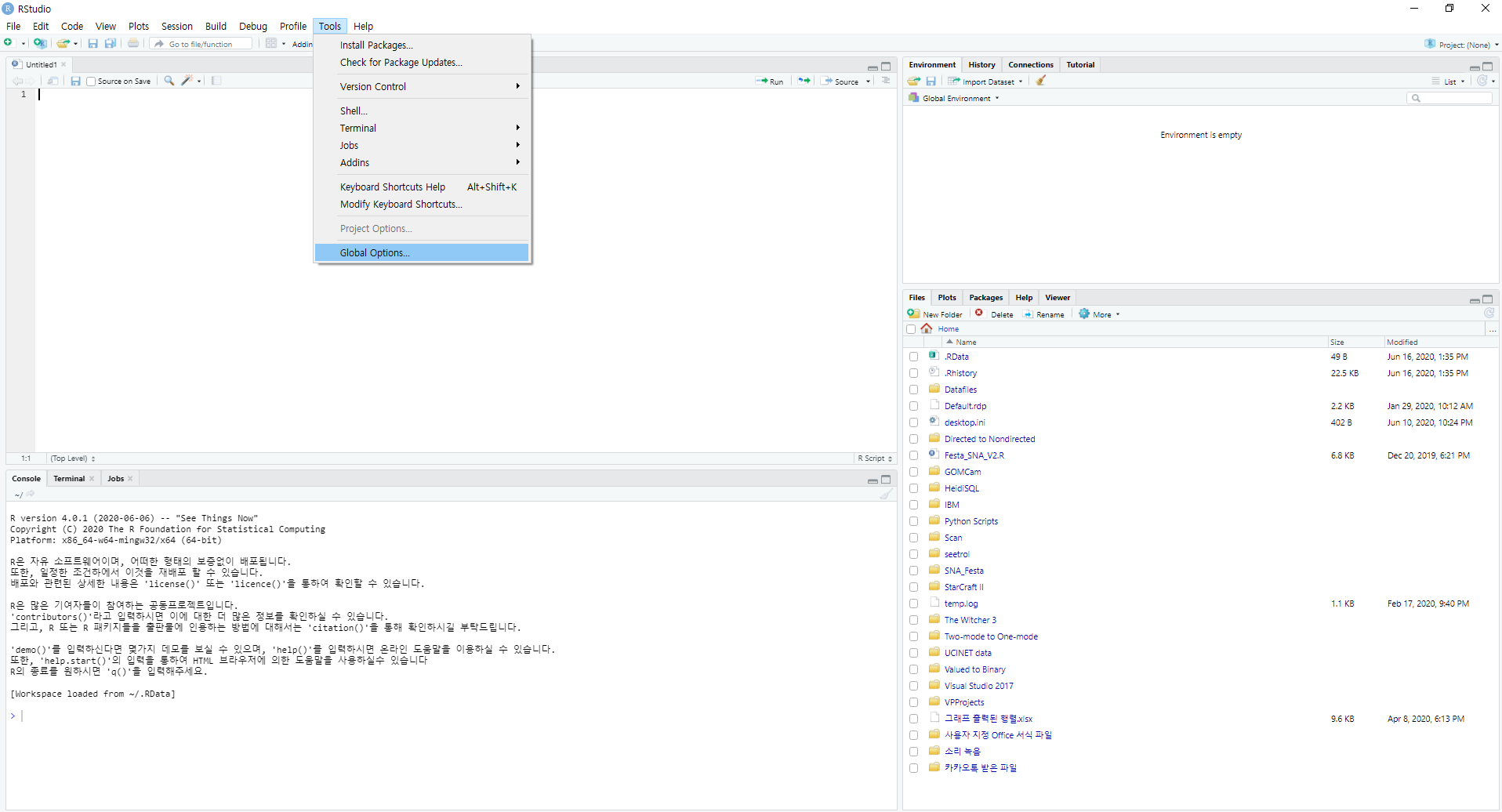Click the New File icon in main toolbar
The image size is (1502, 812).
(9, 43)
